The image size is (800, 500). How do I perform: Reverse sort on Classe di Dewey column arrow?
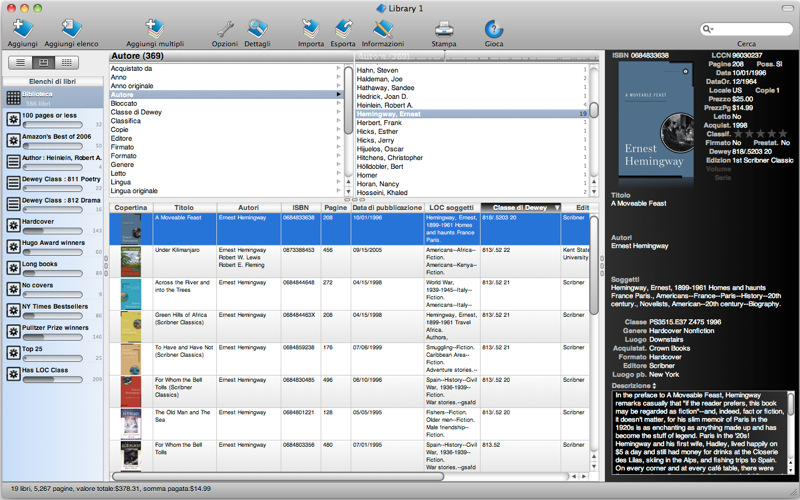click(557, 208)
